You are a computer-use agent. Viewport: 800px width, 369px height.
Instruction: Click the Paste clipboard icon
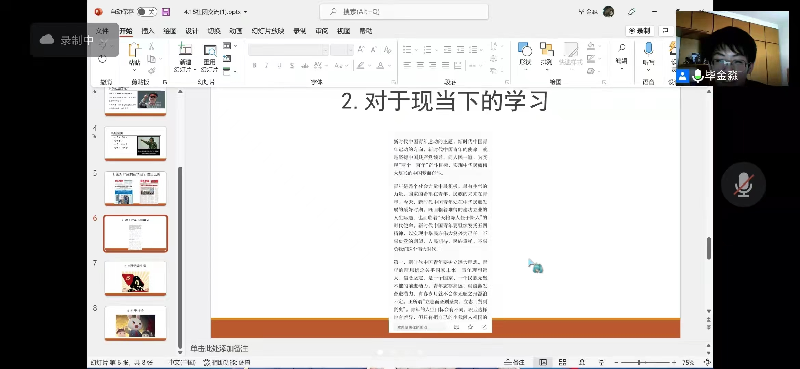click(x=134, y=51)
